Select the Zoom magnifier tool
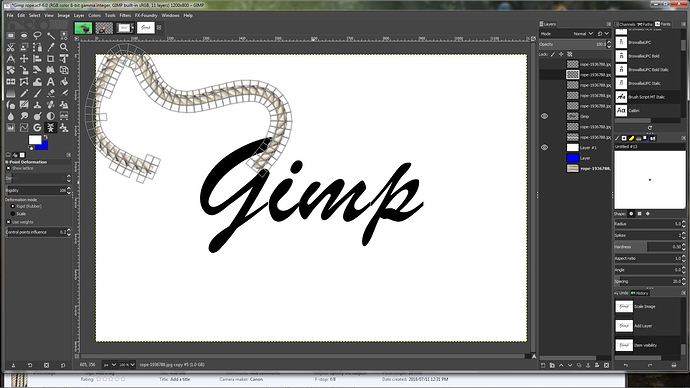The height and width of the screenshot is (388, 690). pos(64,47)
